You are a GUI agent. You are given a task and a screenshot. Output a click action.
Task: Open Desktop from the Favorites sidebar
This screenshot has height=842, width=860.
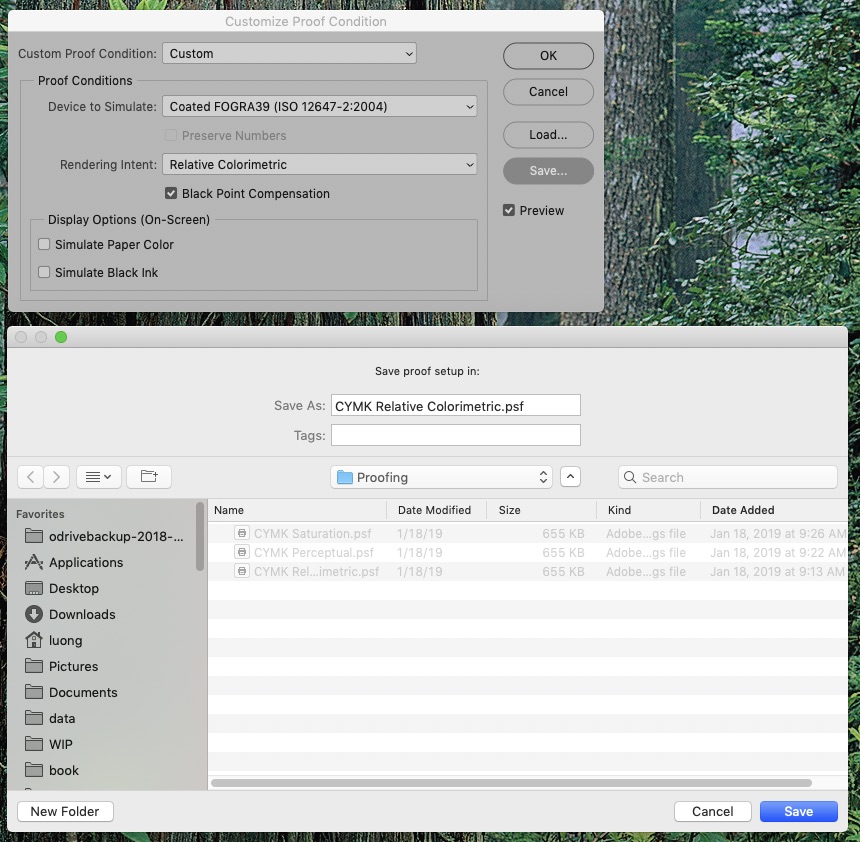pyautogui.click(x=73, y=588)
